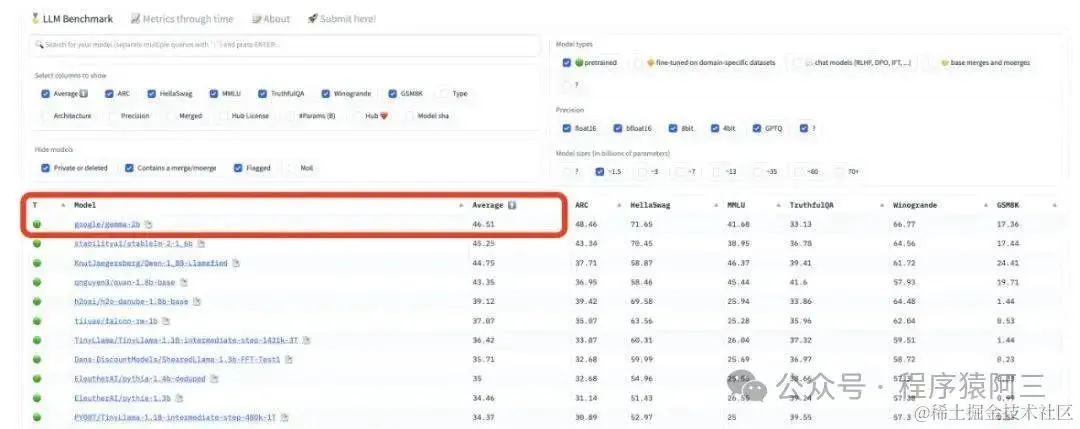Open the LLM Benchmark tab
This screenshot has width=1080, height=429.
click(x=72, y=19)
